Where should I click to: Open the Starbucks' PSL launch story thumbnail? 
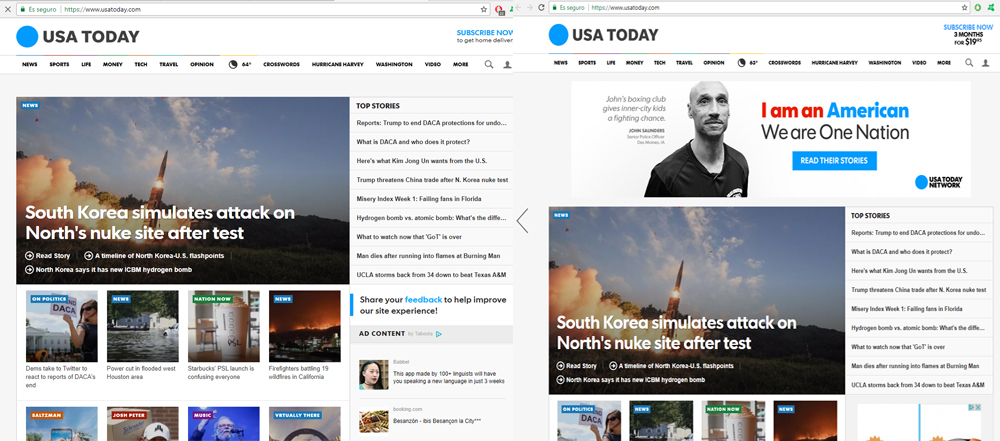[225, 325]
